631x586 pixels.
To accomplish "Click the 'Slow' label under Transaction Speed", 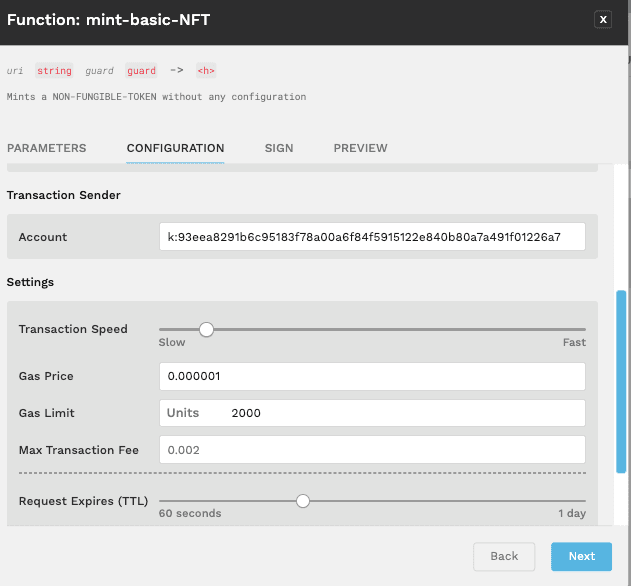I will coord(172,342).
